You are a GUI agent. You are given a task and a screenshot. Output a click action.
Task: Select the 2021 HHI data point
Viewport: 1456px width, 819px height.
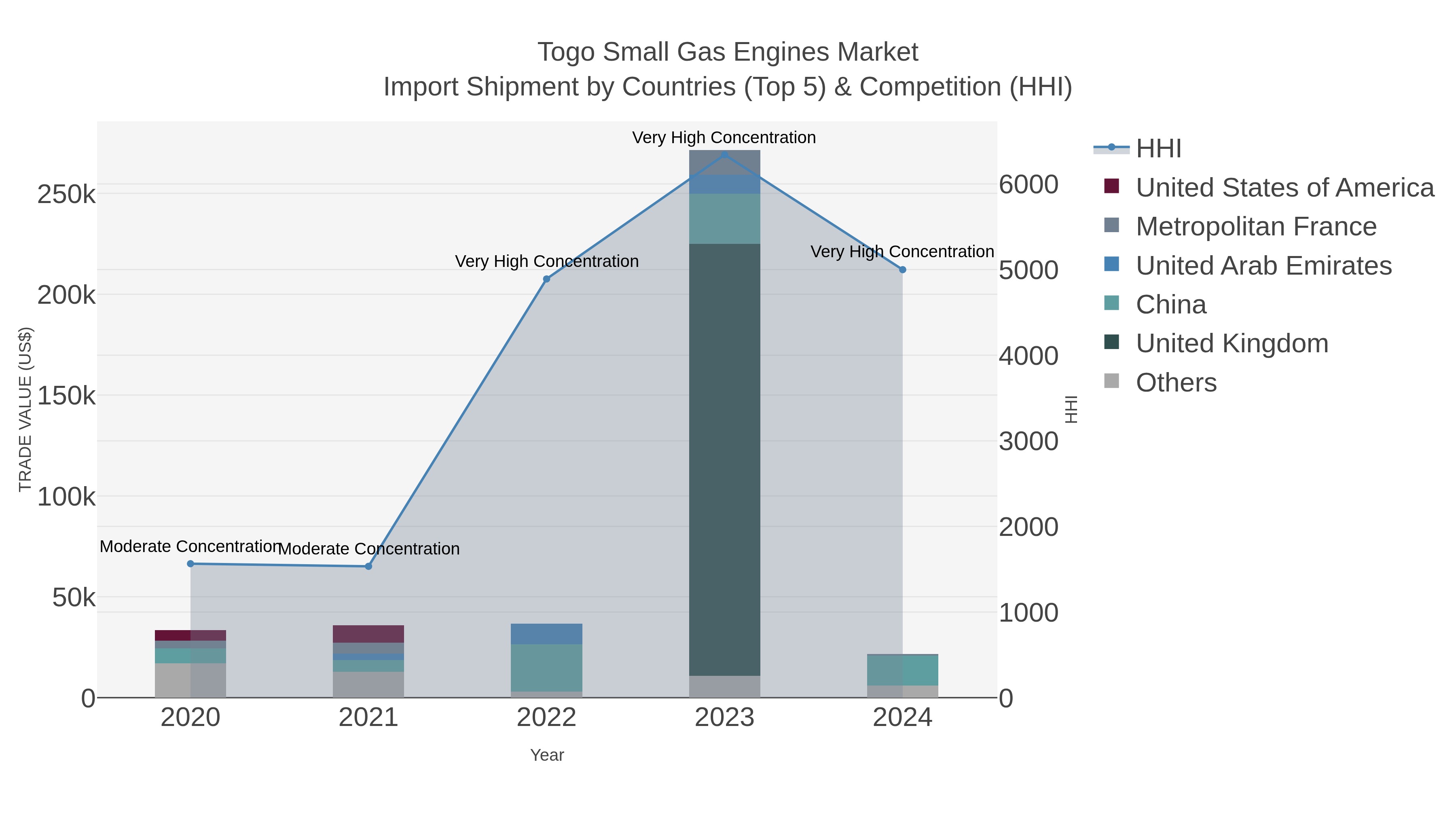click(368, 566)
